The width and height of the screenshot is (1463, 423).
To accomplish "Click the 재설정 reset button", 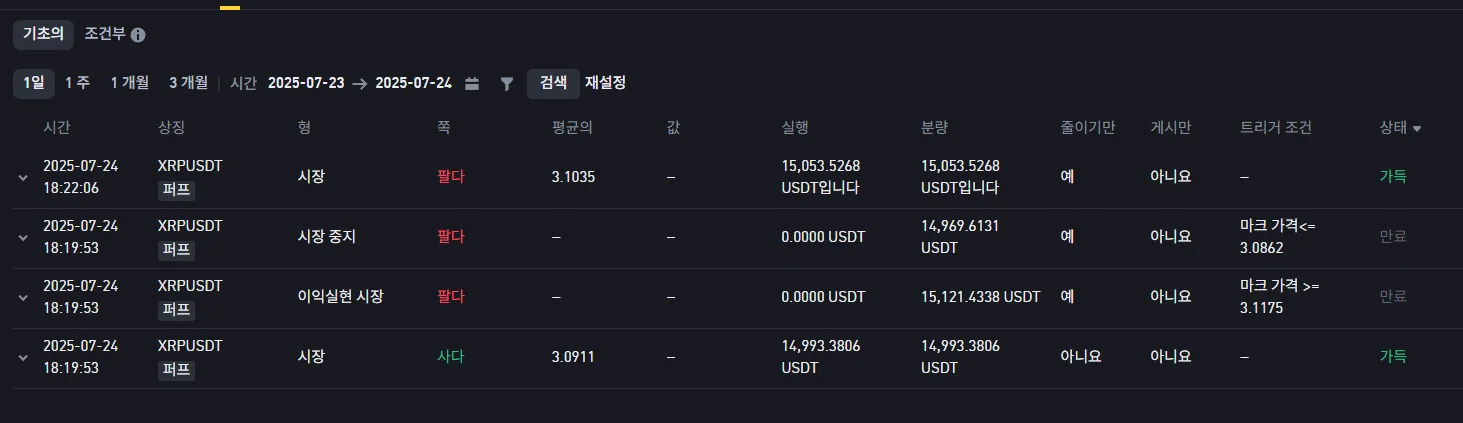I will (x=605, y=83).
